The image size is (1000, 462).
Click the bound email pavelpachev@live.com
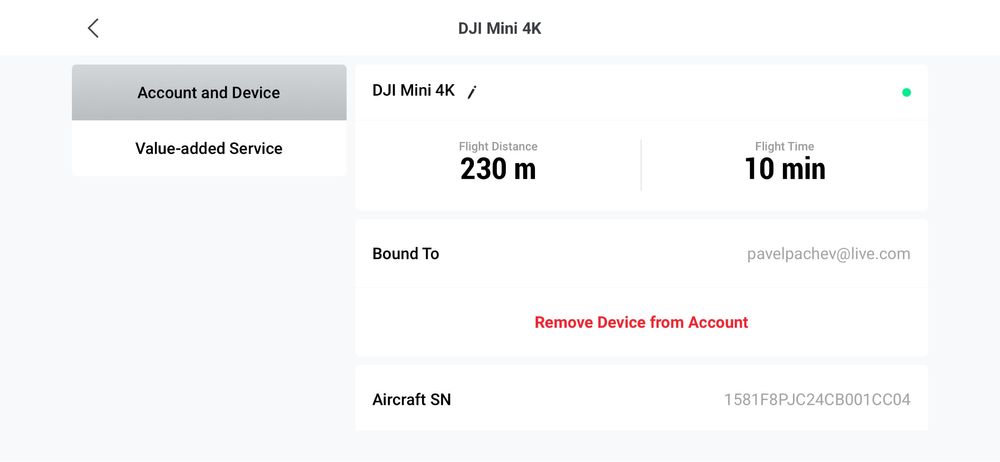tap(828, 254)
